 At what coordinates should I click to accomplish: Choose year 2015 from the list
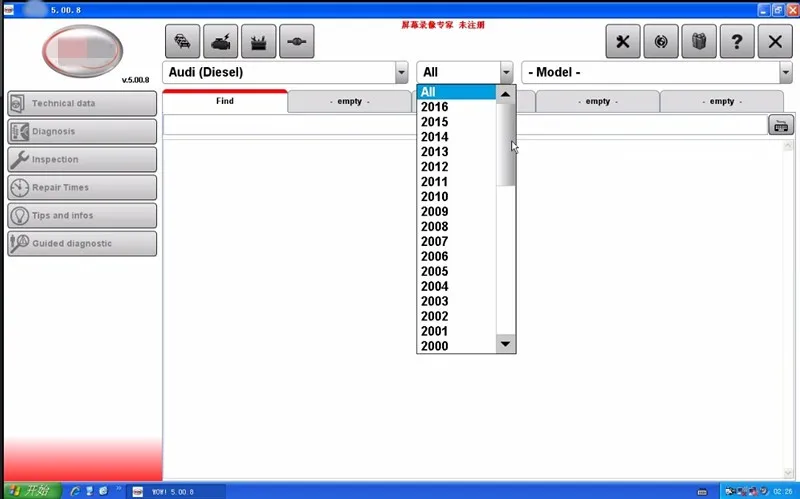457,122
